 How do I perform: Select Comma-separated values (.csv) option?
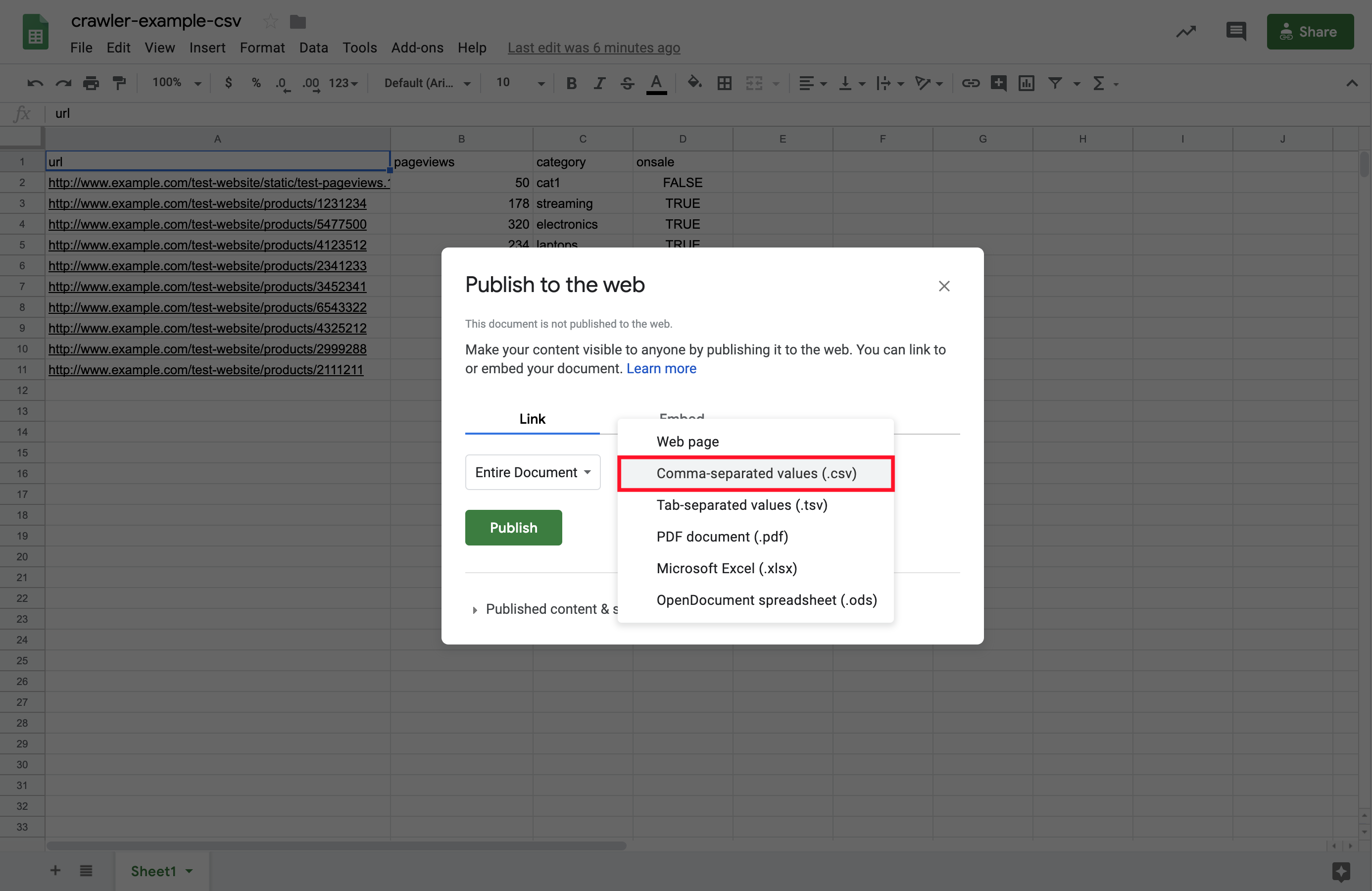(x=757, y=473)
